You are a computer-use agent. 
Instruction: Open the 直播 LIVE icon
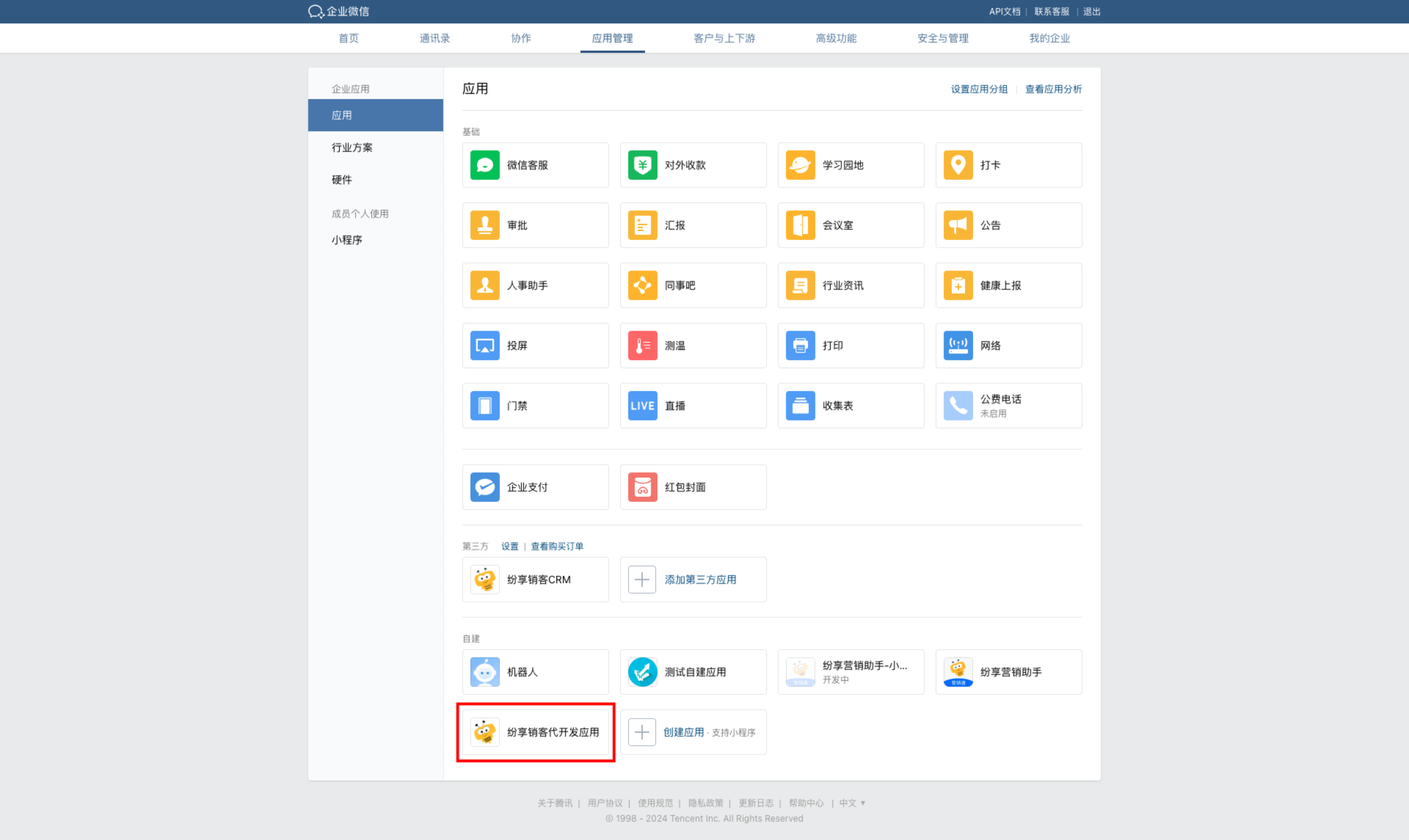point(642,406)
